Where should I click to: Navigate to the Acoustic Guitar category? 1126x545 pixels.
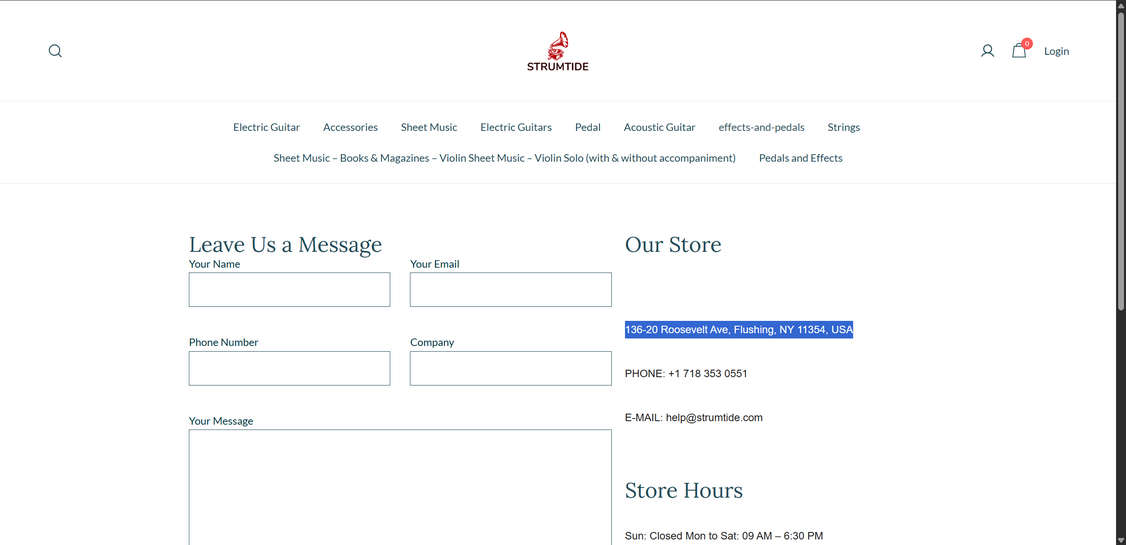point(659,127)
